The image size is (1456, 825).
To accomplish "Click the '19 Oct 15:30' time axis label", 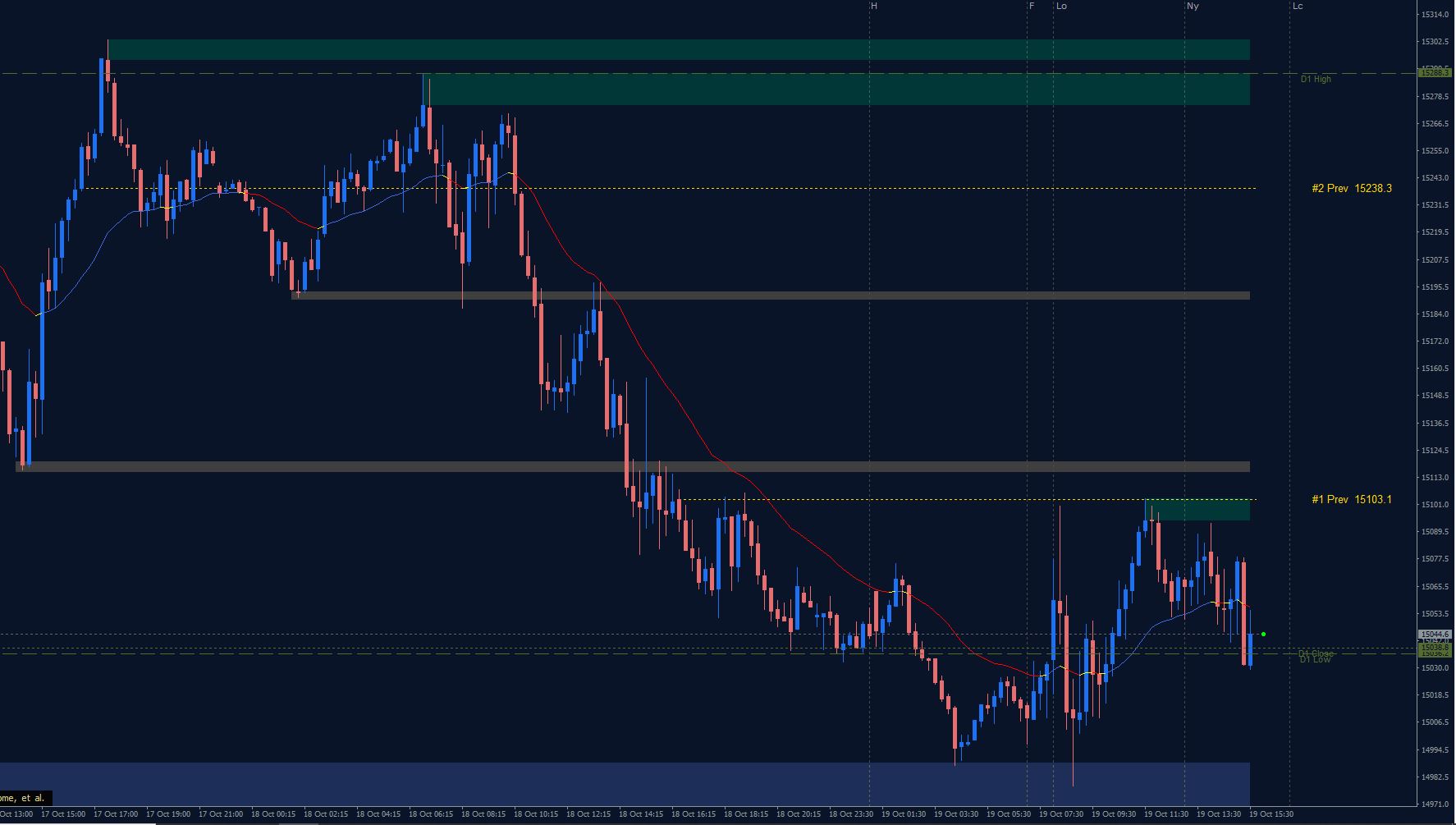I will [1271, 814].
